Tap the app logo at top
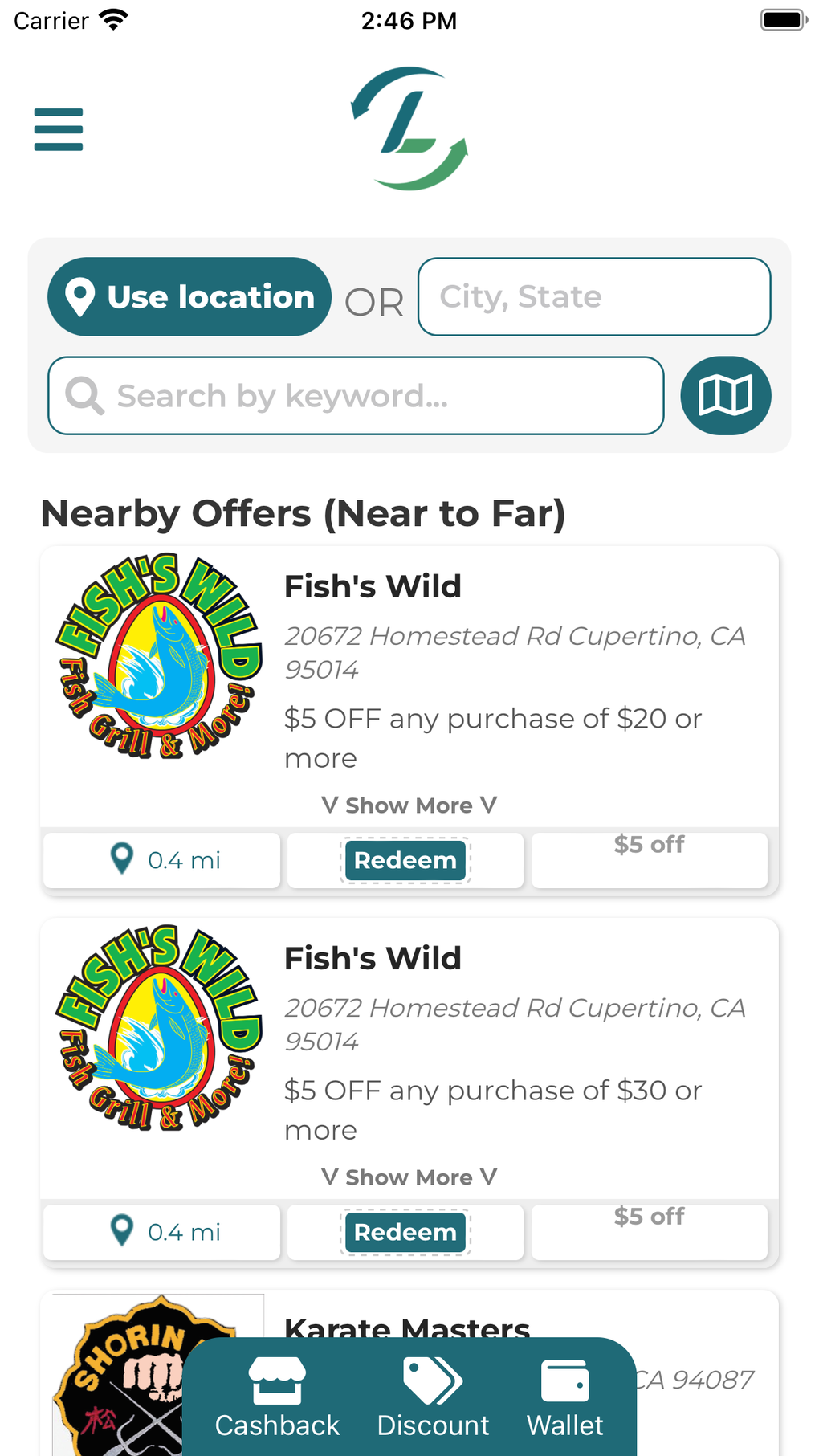The height and width of the screenshot is (1456, 819). [409, 128]
